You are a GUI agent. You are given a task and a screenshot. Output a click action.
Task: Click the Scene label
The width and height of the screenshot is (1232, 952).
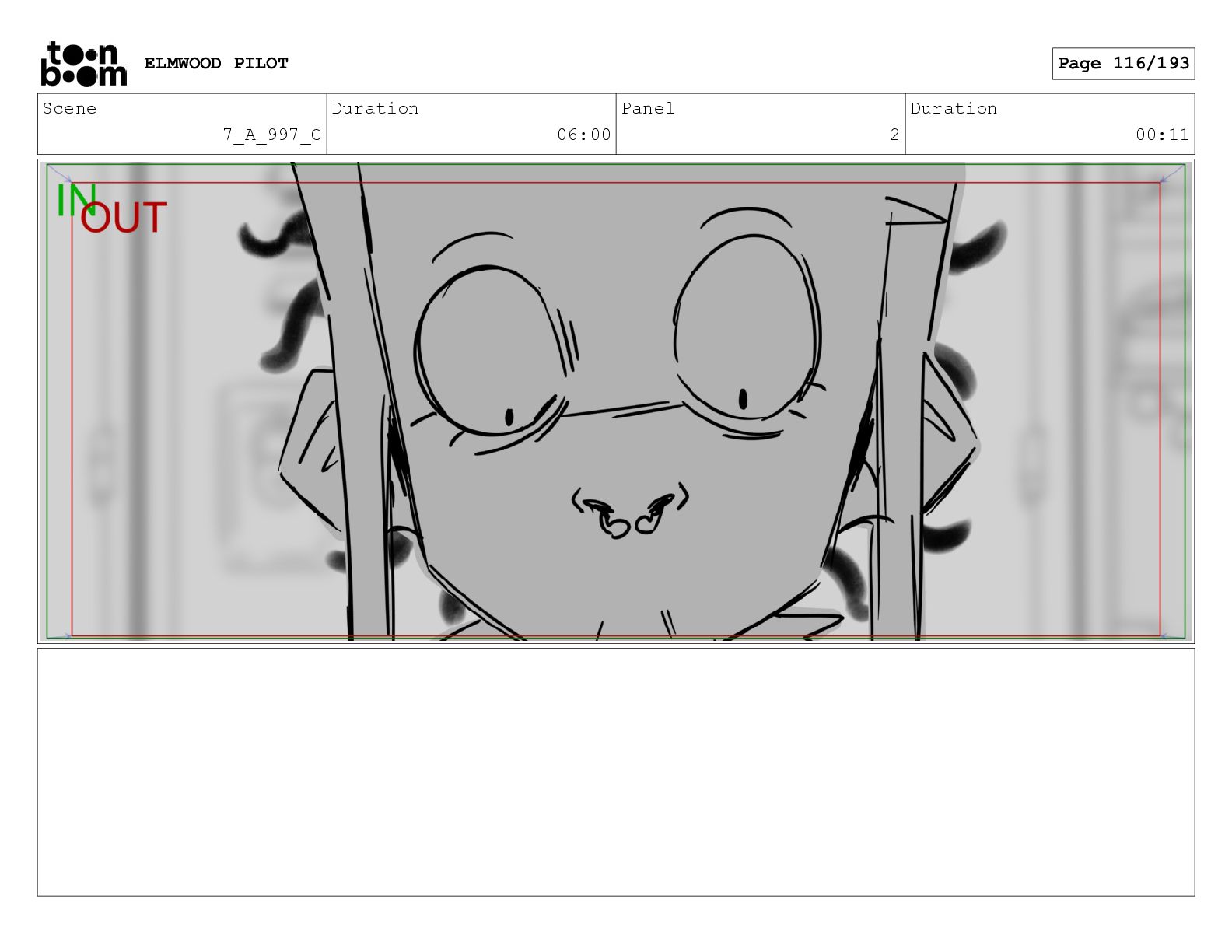coord(69,108)
